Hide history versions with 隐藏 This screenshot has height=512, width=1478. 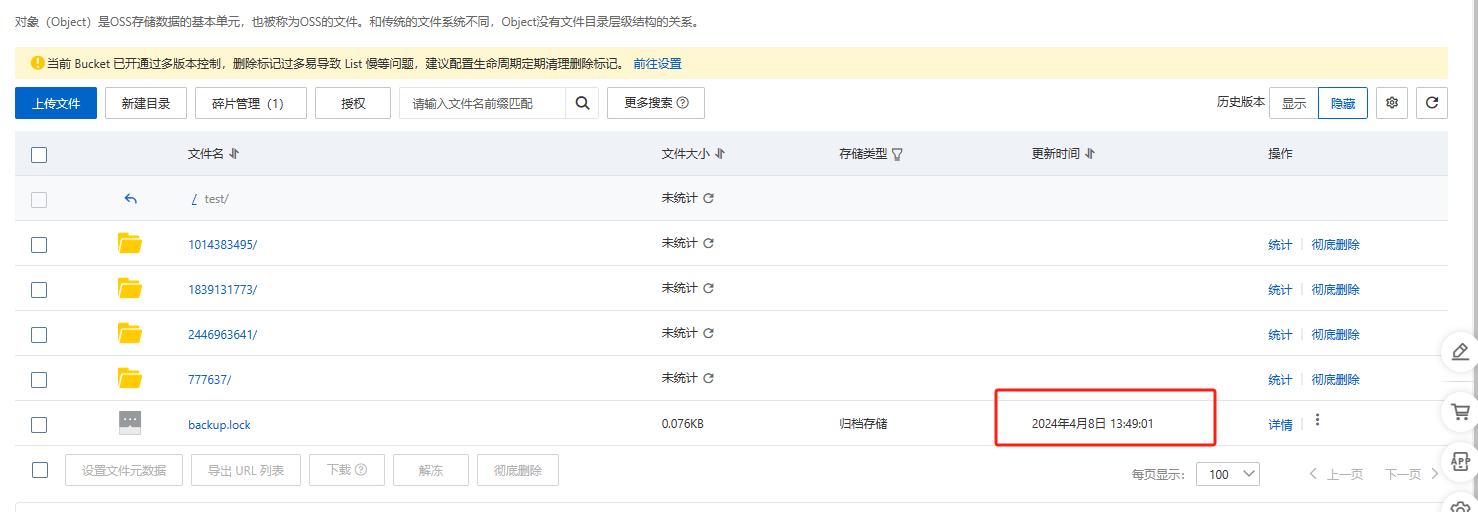click(1343, 103)
